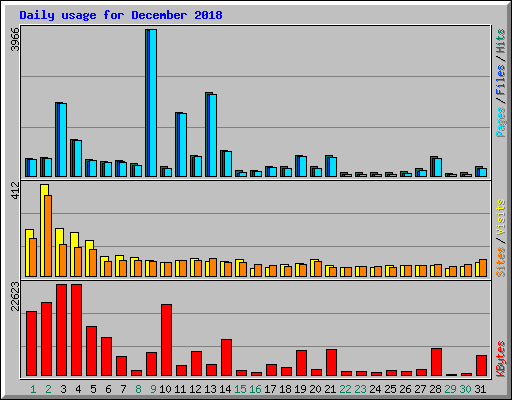Click day label 17 on the x-axis
Image resolution: width=512 pixels, height=400 pixels.
[270, 389]
